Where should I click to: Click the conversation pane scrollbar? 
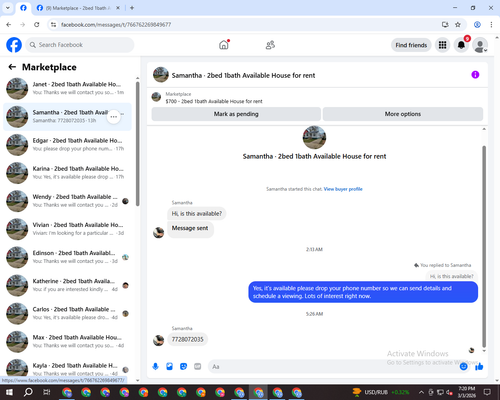(x=484, y=247)
